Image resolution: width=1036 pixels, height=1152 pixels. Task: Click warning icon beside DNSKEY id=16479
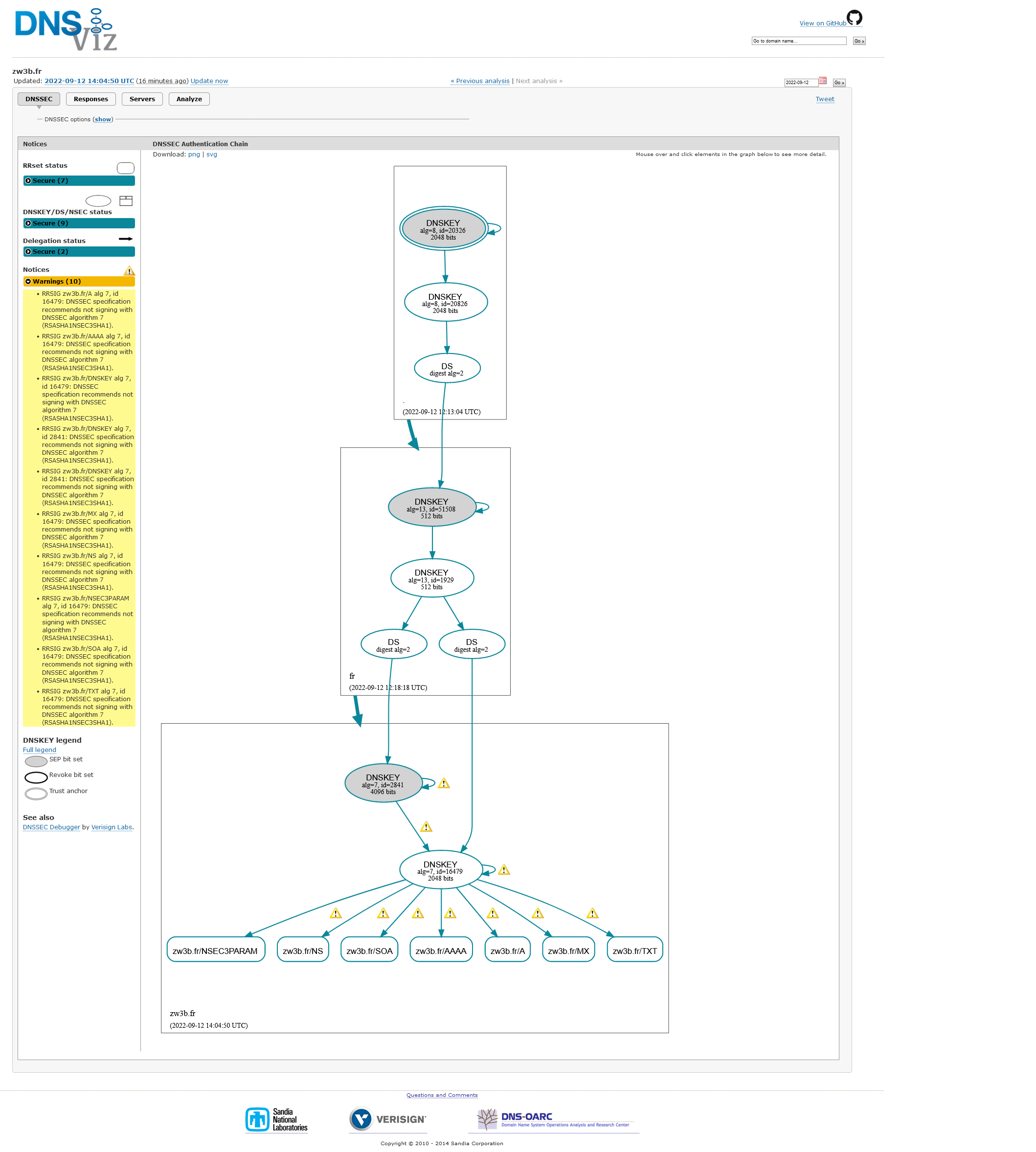pyautogui.click(x=504, y=870)
